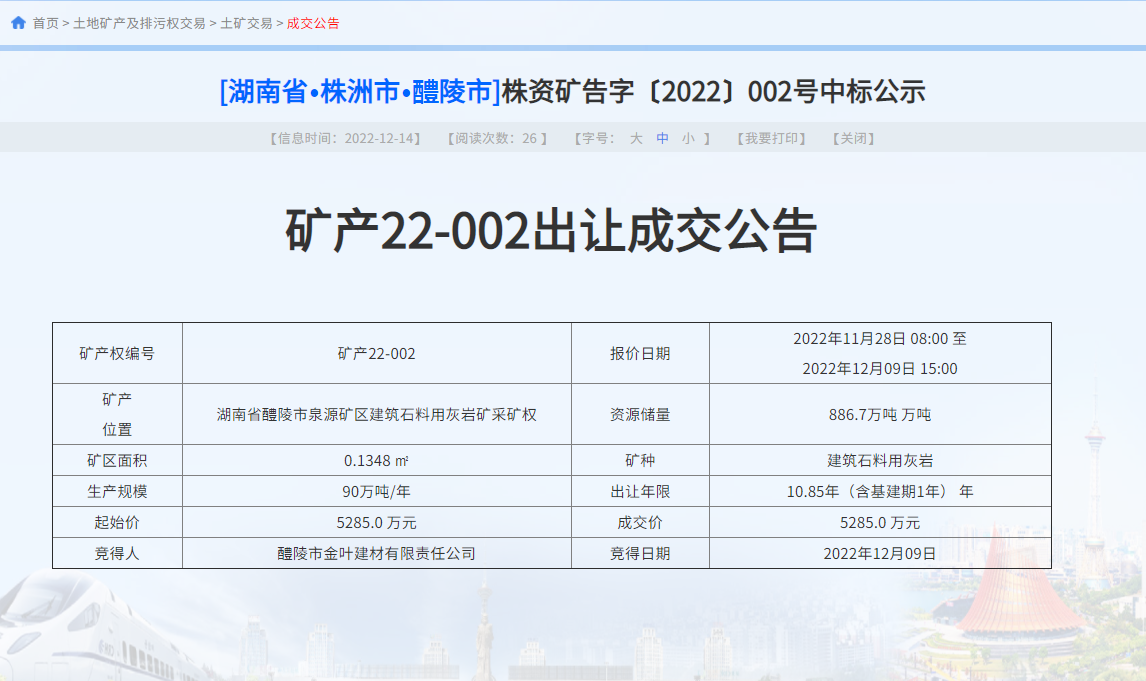Open 土地矿产及排污权交易 breadcrumb link
The width and height of the screenshot is (1146, 681).
139,23
